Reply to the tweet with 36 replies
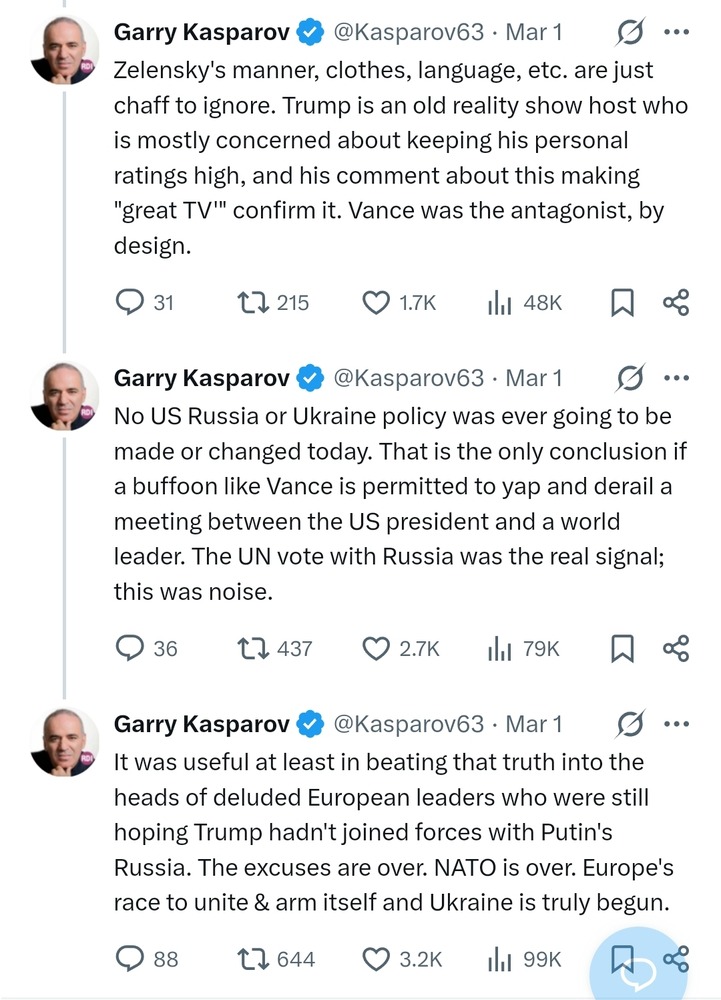 pos(131,649)
